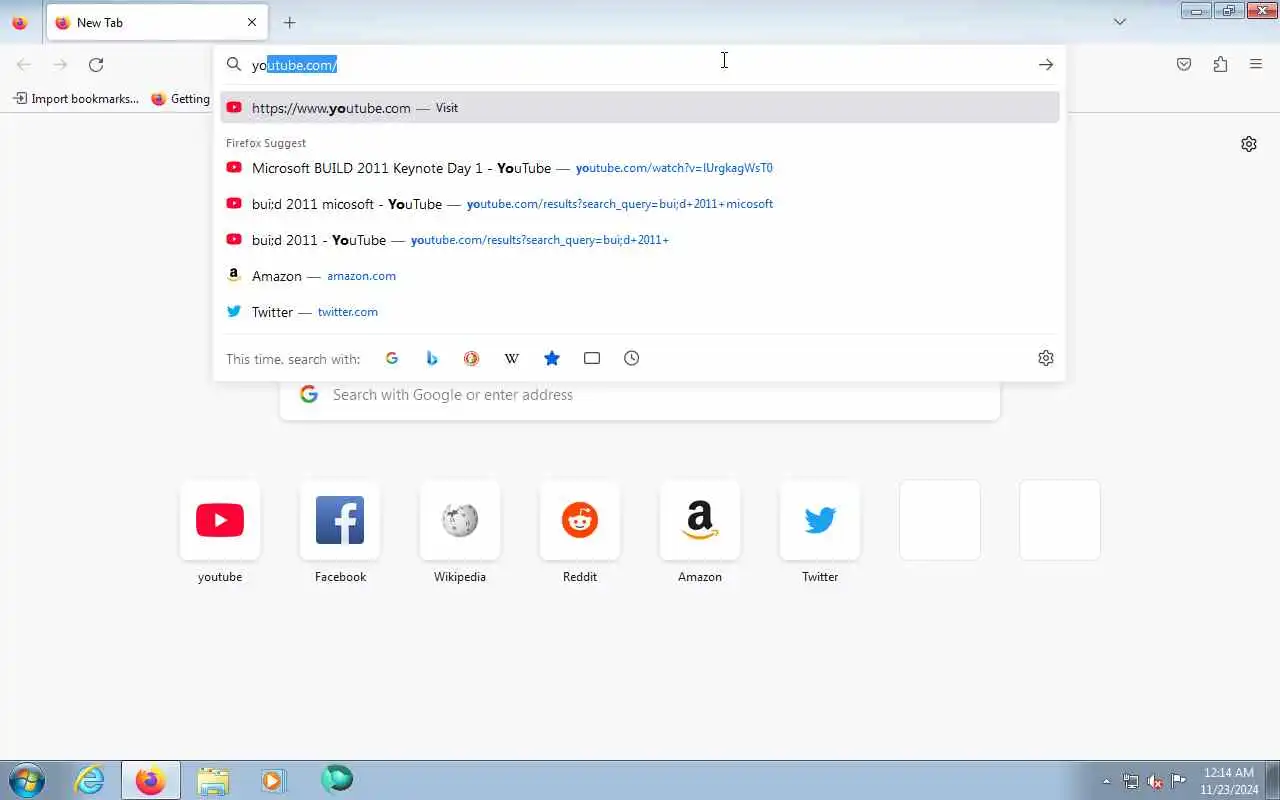Select the New Tab tab
Image resolution: width=1280 pixels, height=800 pixels.
tap(157, 22)
